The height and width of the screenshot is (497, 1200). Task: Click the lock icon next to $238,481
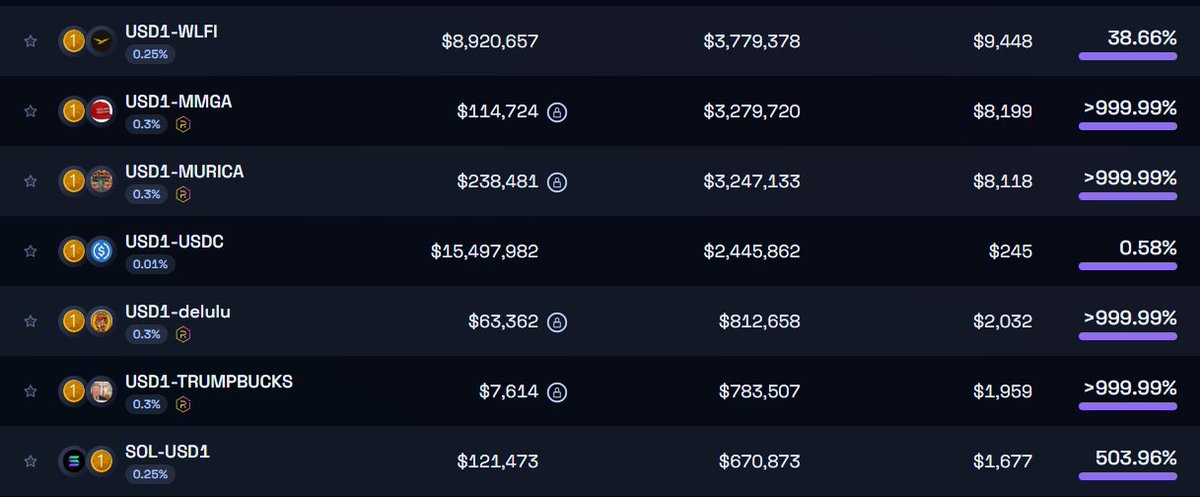[x=558, y=182]
